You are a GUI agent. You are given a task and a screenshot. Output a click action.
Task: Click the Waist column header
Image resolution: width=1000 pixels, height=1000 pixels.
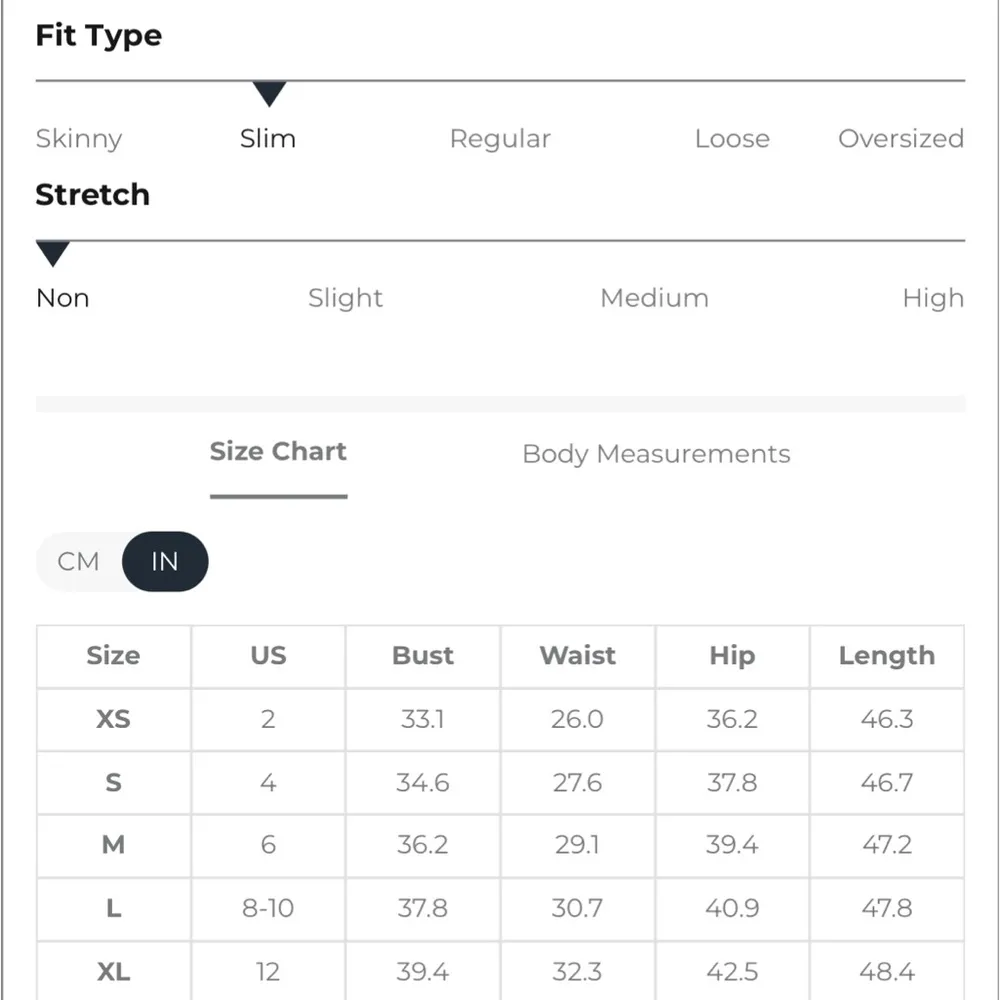click(577, 656)
